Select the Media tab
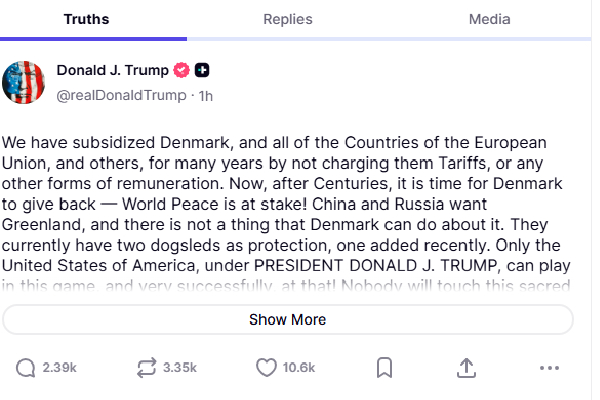This screenshot has width=600, height=400. [x=489, y=19]
